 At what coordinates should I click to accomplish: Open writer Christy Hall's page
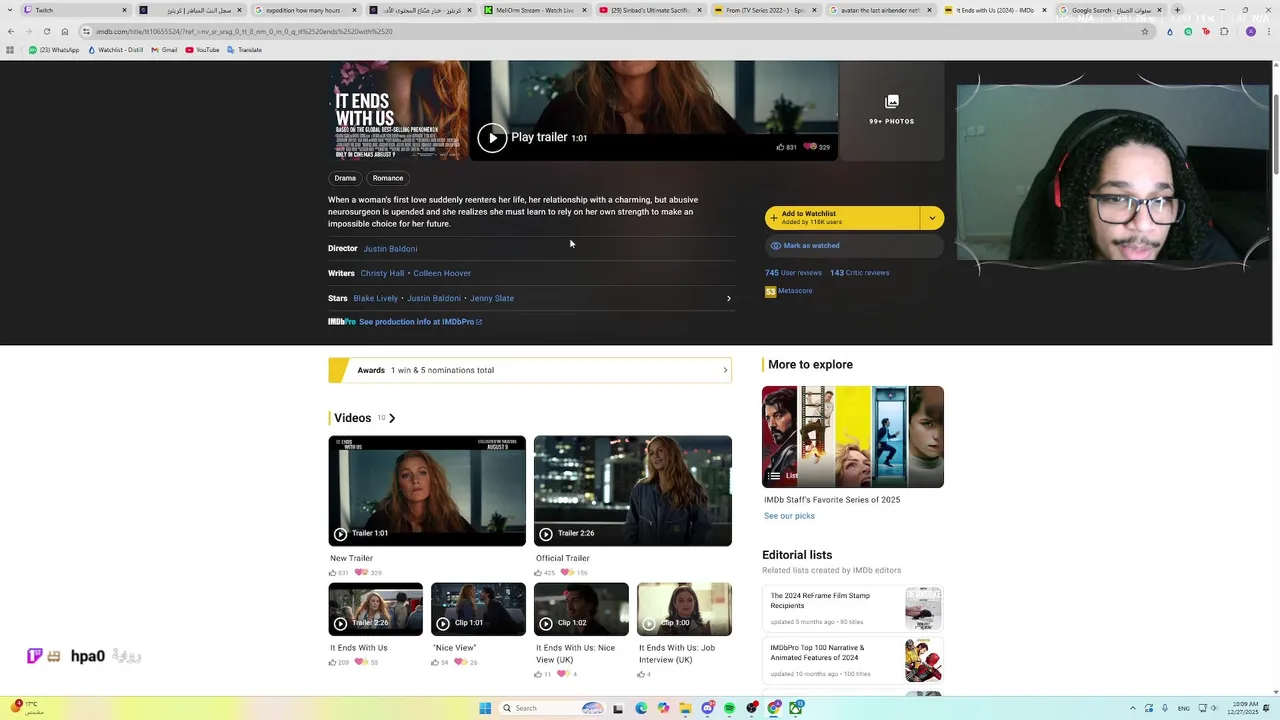point(382,273)
